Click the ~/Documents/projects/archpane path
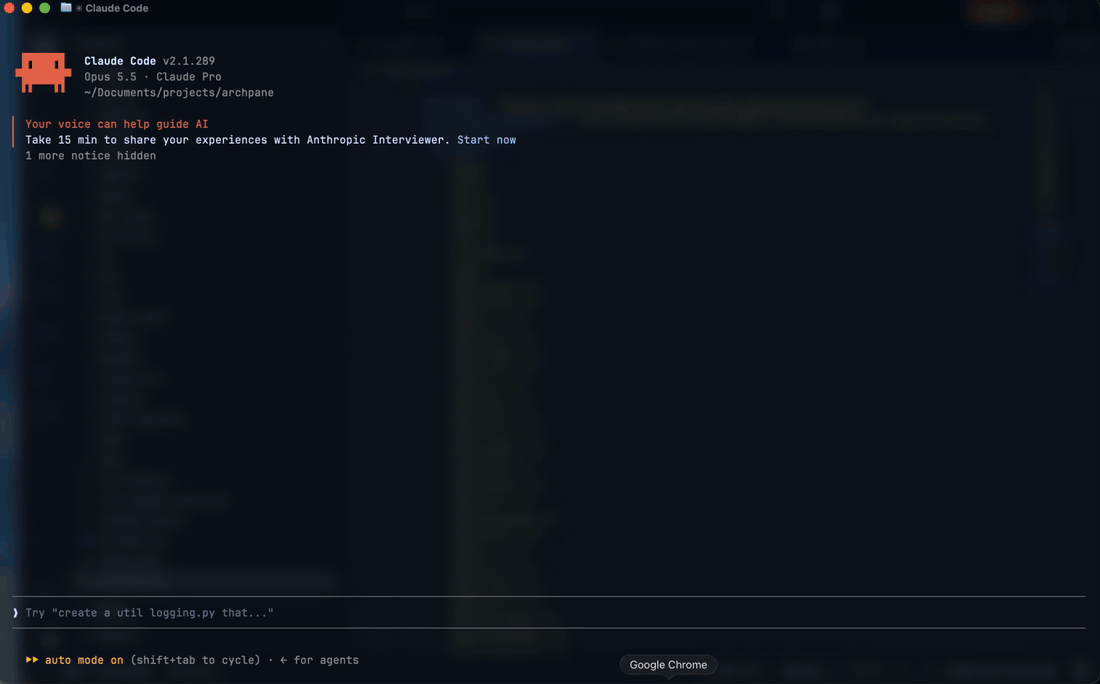 [179, 93]
